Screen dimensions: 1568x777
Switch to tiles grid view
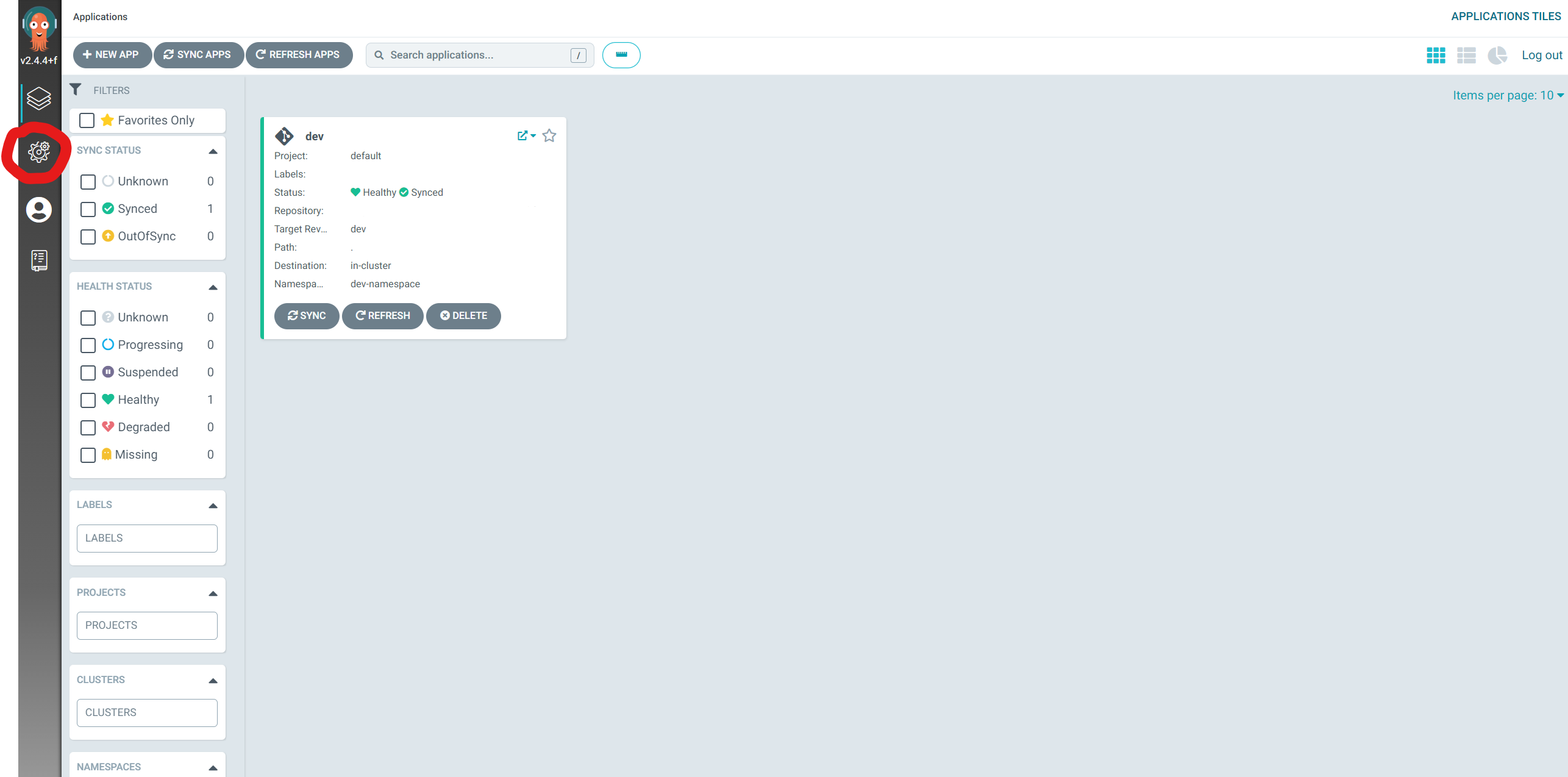[1436, 56]
